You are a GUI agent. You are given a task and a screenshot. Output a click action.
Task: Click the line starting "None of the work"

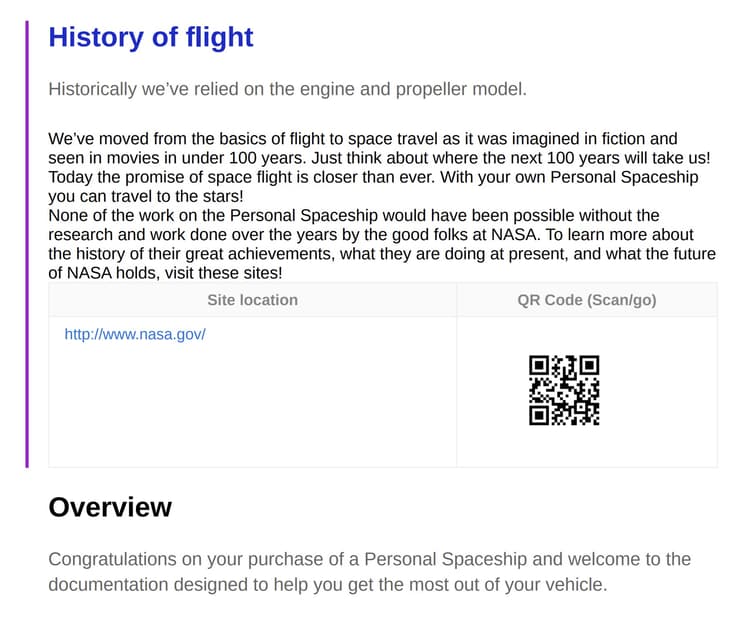click(354, 215)
